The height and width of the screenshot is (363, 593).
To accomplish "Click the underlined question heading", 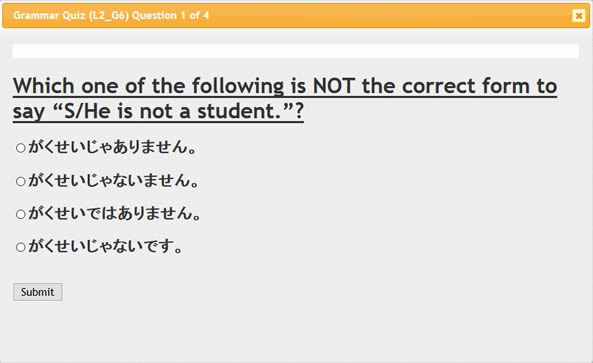I will pyautogui.click(x=285, y=98).
